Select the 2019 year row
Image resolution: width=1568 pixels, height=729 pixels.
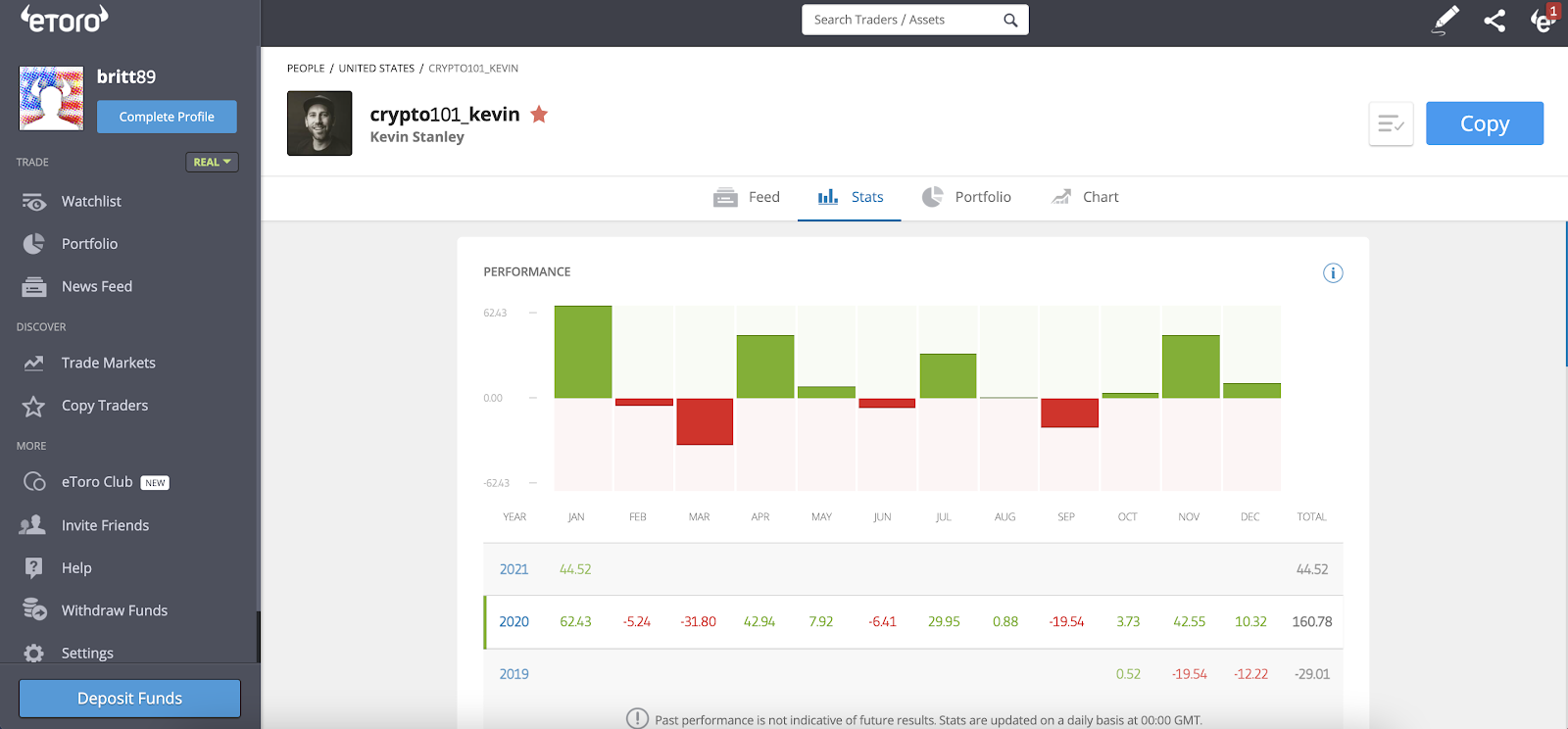tap(913, 674)
